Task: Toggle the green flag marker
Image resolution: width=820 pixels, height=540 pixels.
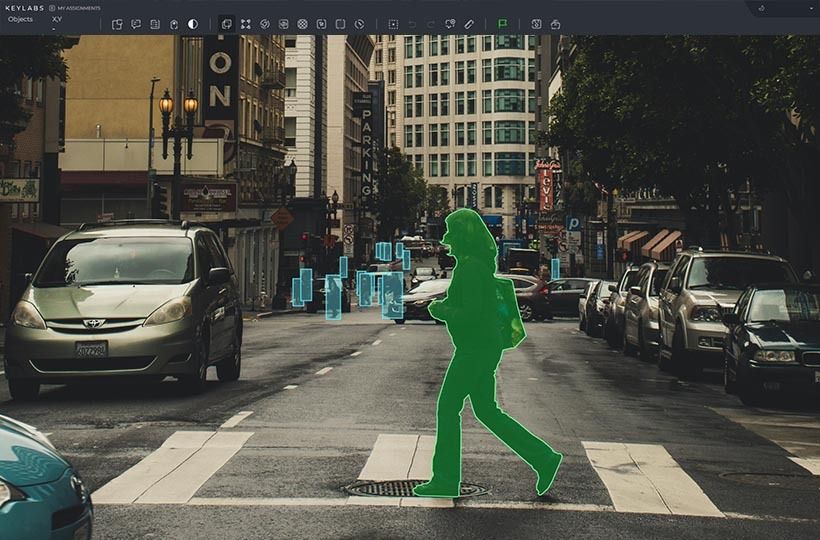Action: (x=502, y=24)
